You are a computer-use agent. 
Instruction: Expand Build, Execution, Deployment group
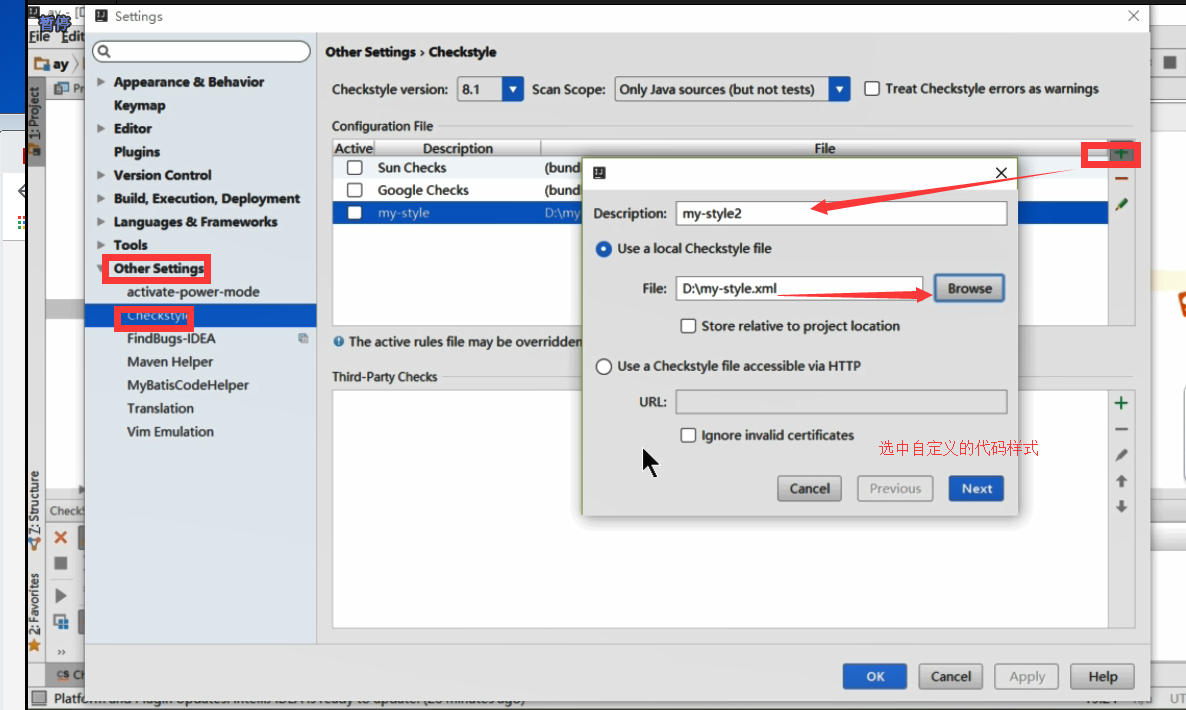101,199
